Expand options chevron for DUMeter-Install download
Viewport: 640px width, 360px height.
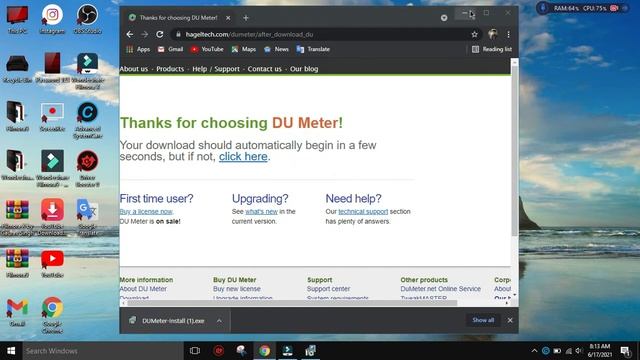pos(219,321)
